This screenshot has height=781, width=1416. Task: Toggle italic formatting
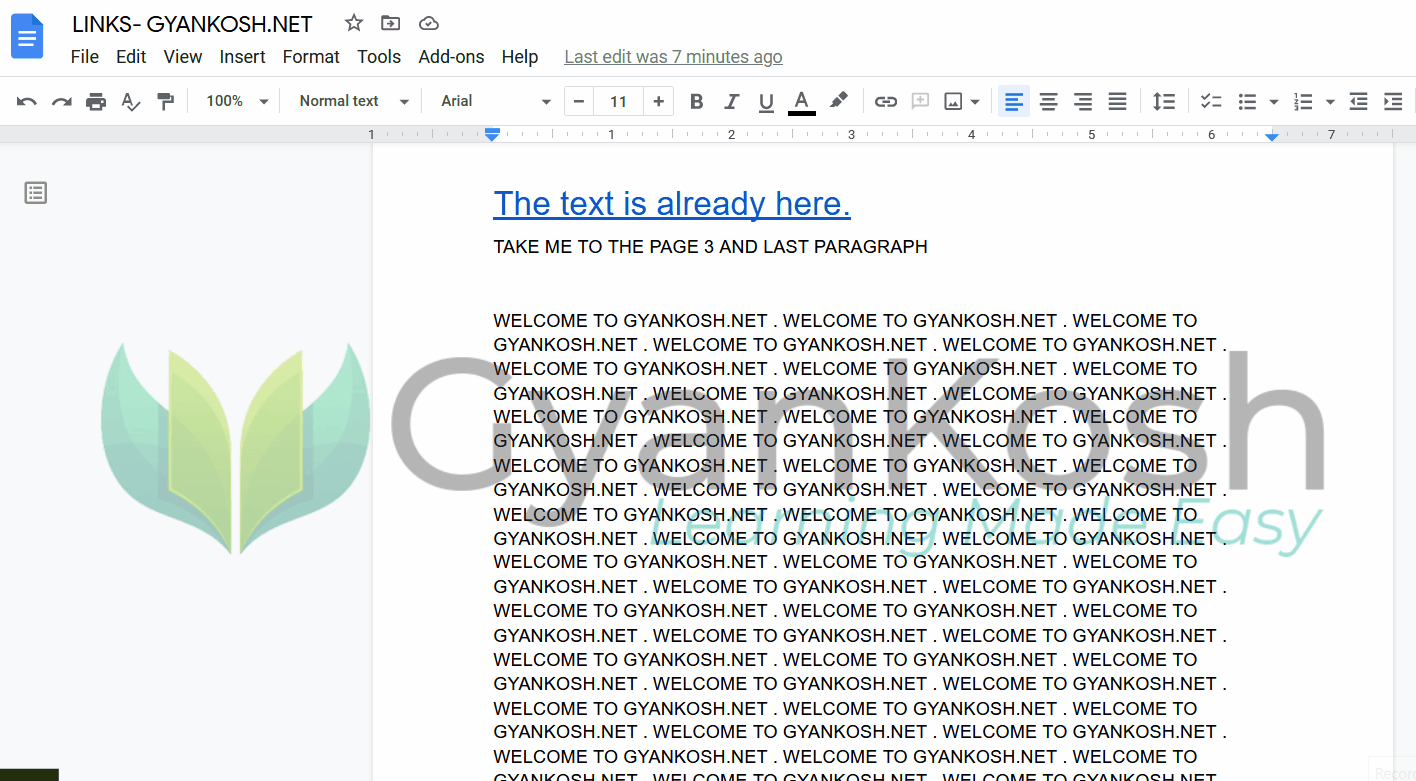731,101
